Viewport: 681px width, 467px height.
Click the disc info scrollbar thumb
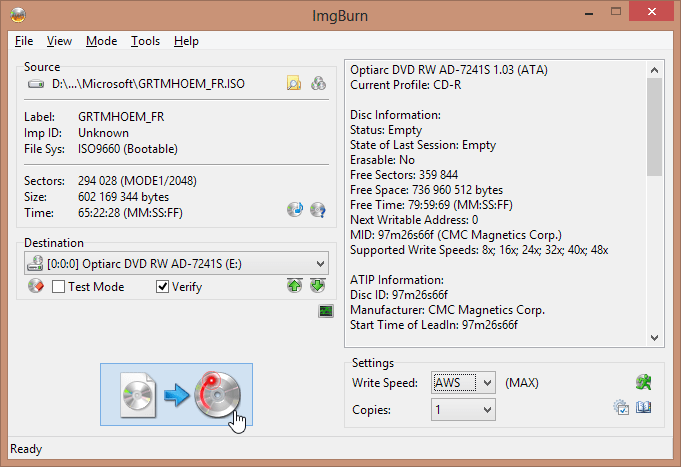[x=655, y=127]
